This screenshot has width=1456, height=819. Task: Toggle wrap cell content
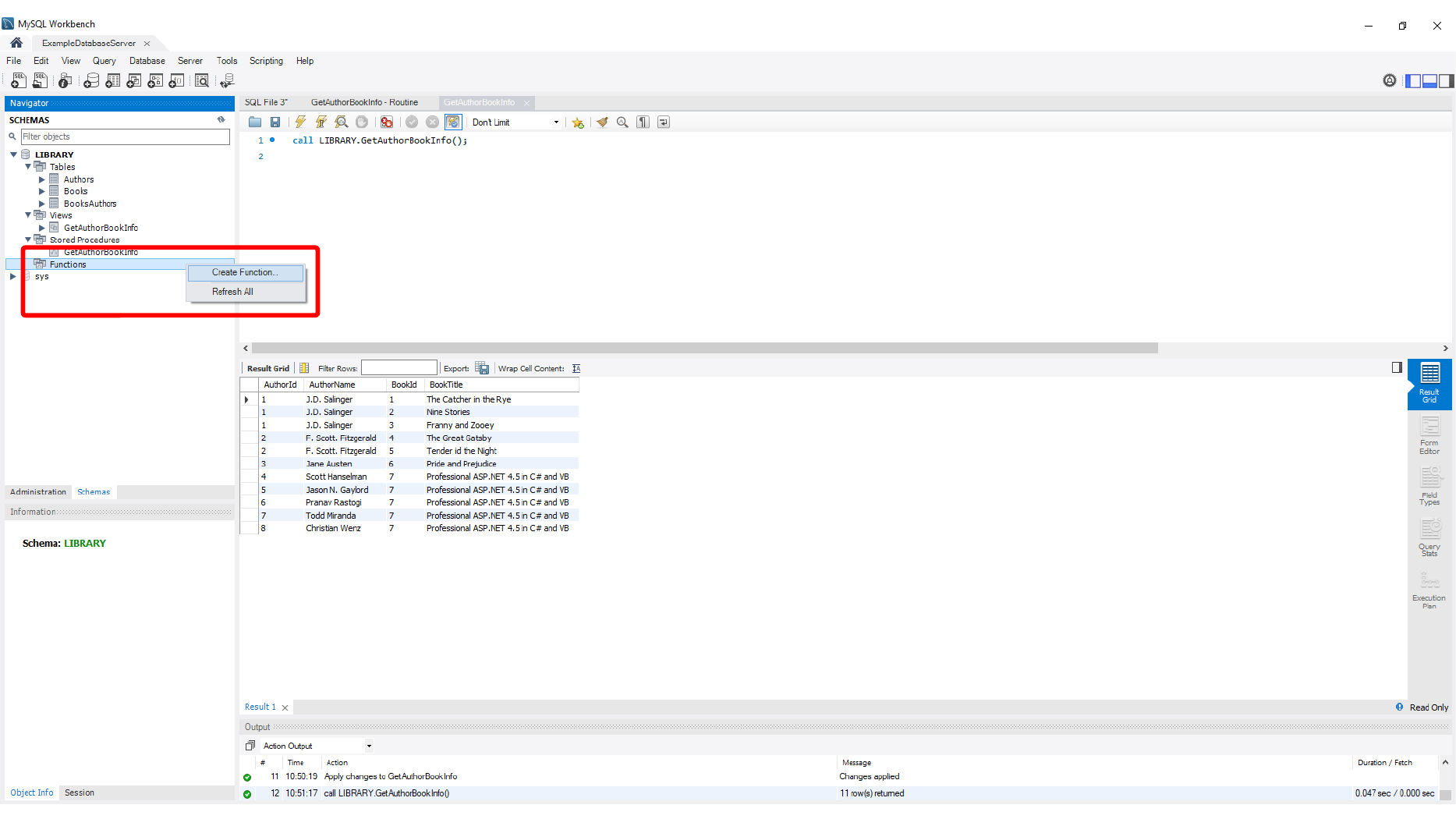(x=576, y=368)
